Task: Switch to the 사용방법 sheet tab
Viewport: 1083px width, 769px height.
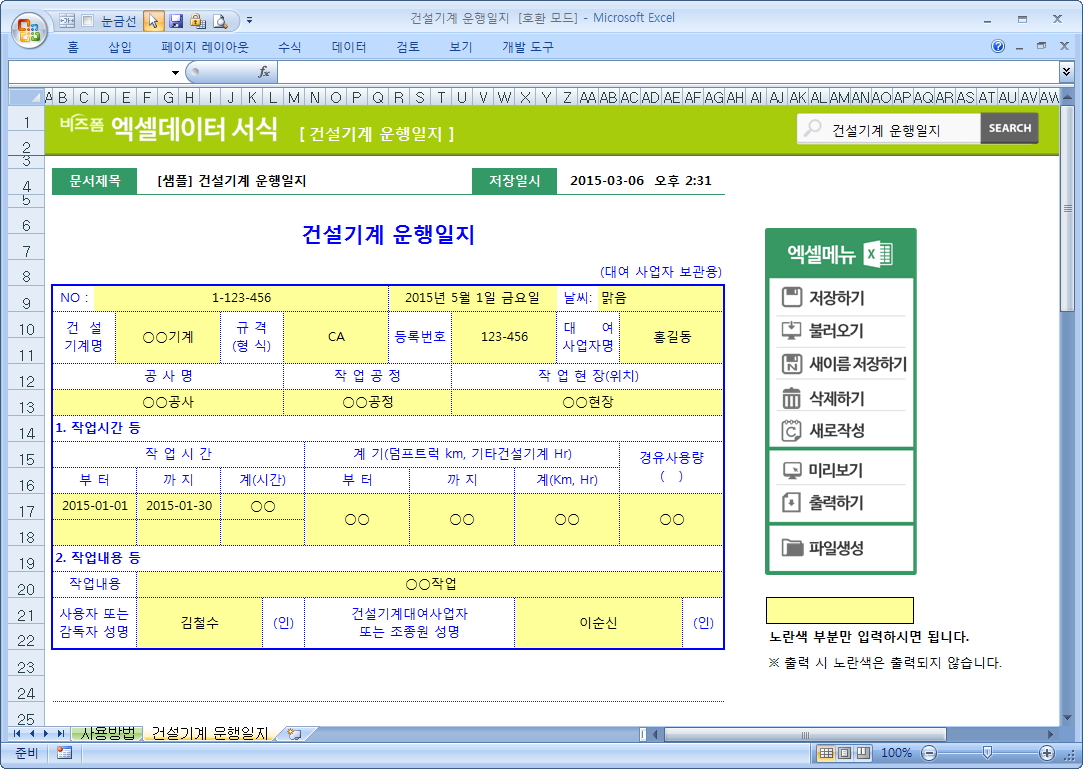Action: pyautogui.click(x=107, y=733)
